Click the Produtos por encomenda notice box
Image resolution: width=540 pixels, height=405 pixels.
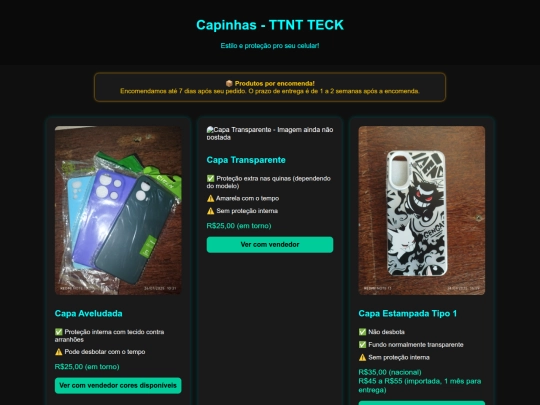tap(270, 87)
